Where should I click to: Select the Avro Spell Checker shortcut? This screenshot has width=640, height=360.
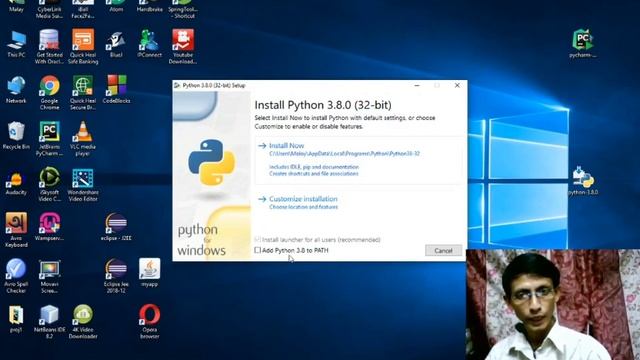click(16, 276)
